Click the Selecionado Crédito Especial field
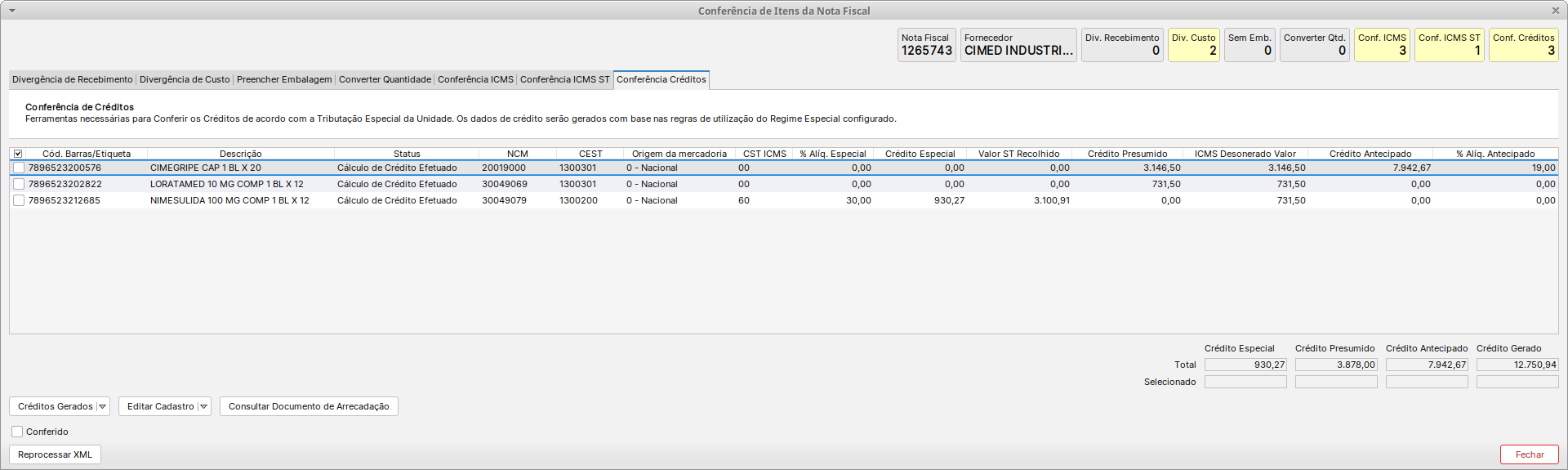The height and width of the screenshot is (470, 1568). pos(1245,382)
